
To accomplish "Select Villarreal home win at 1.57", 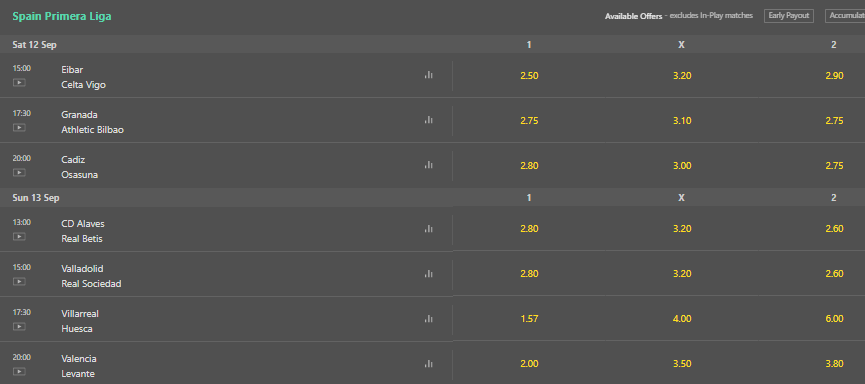I will 529,319.
